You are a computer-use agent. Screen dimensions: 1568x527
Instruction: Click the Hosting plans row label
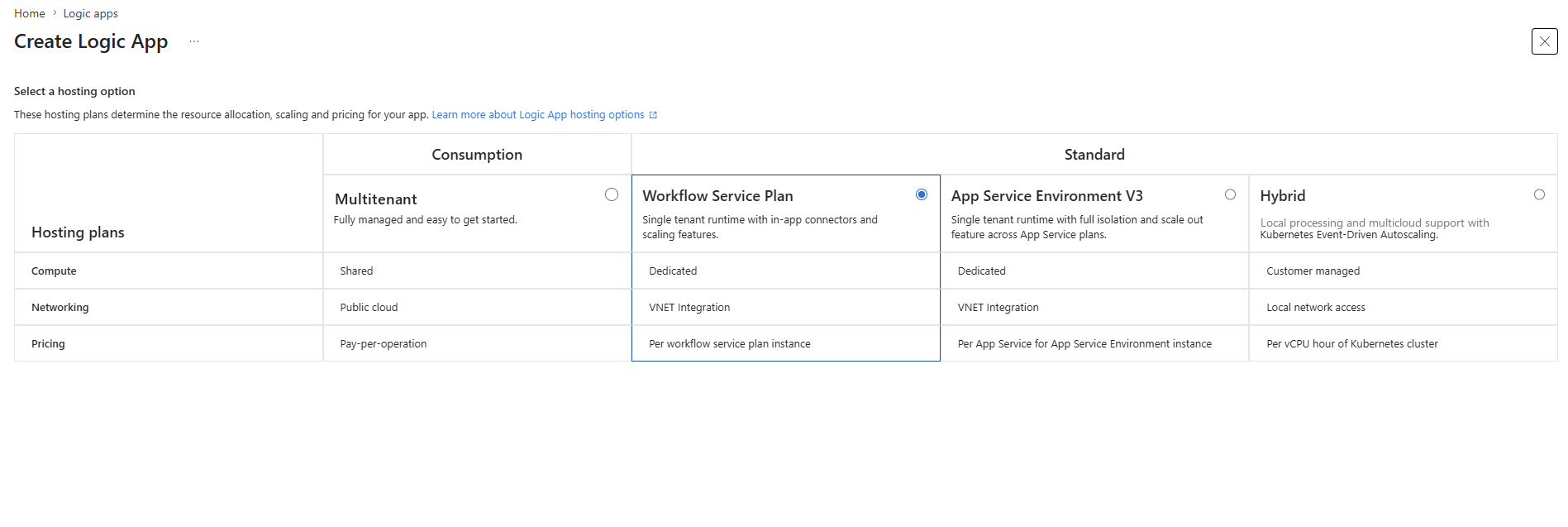point(78,232)
